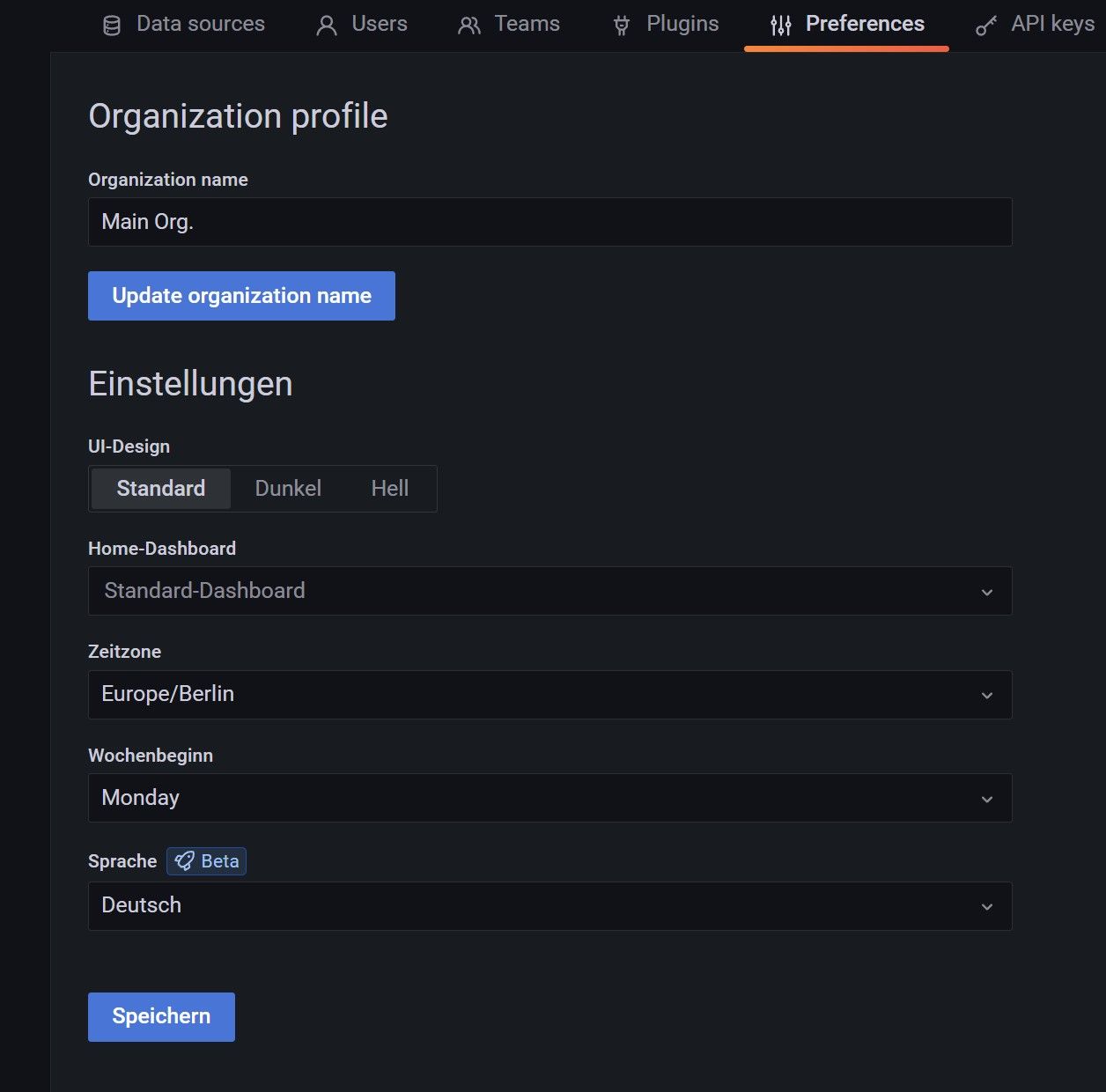Switch UI-Design to Hell
This screenshot has width=1106, height=1092.
pos(389,489)
